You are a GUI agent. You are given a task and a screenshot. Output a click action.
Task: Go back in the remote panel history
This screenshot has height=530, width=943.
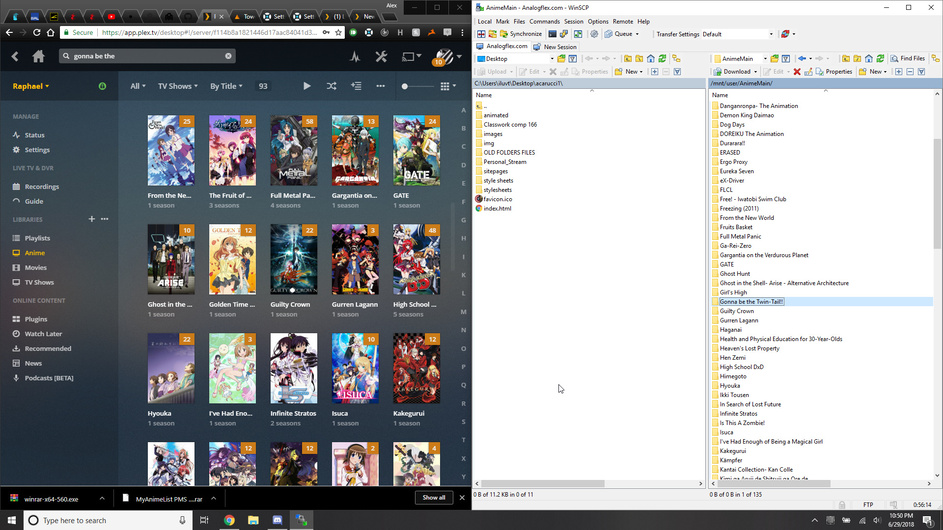(x=802, y=59)
